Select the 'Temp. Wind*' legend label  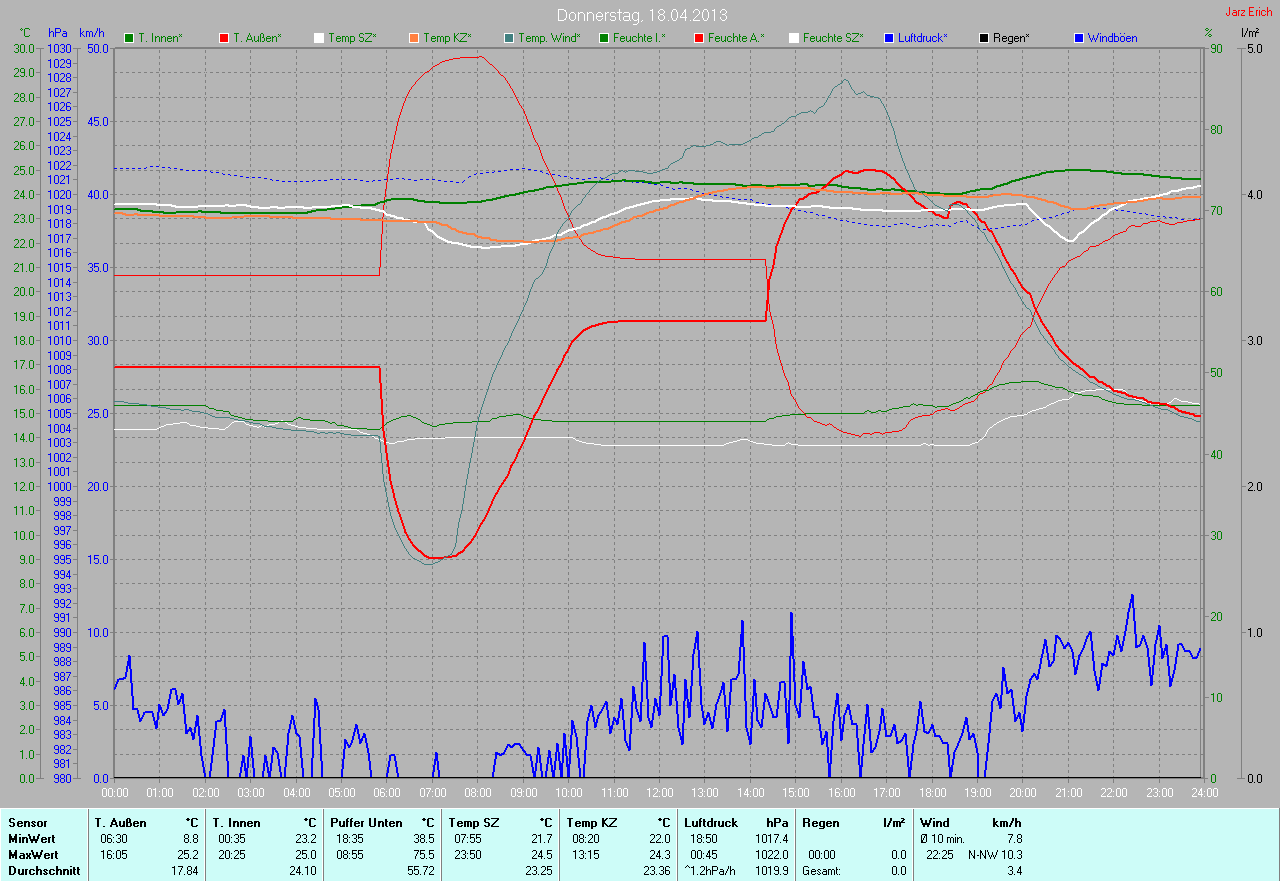pos(549,38)
